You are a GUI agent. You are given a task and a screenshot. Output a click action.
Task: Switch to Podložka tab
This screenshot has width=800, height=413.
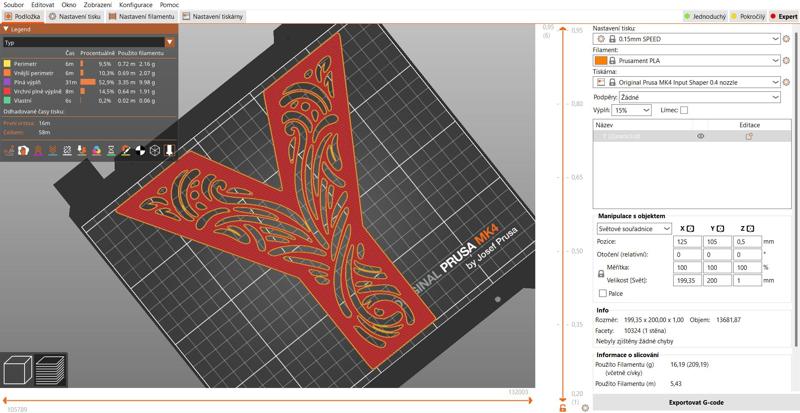click(x=22, y=17)
